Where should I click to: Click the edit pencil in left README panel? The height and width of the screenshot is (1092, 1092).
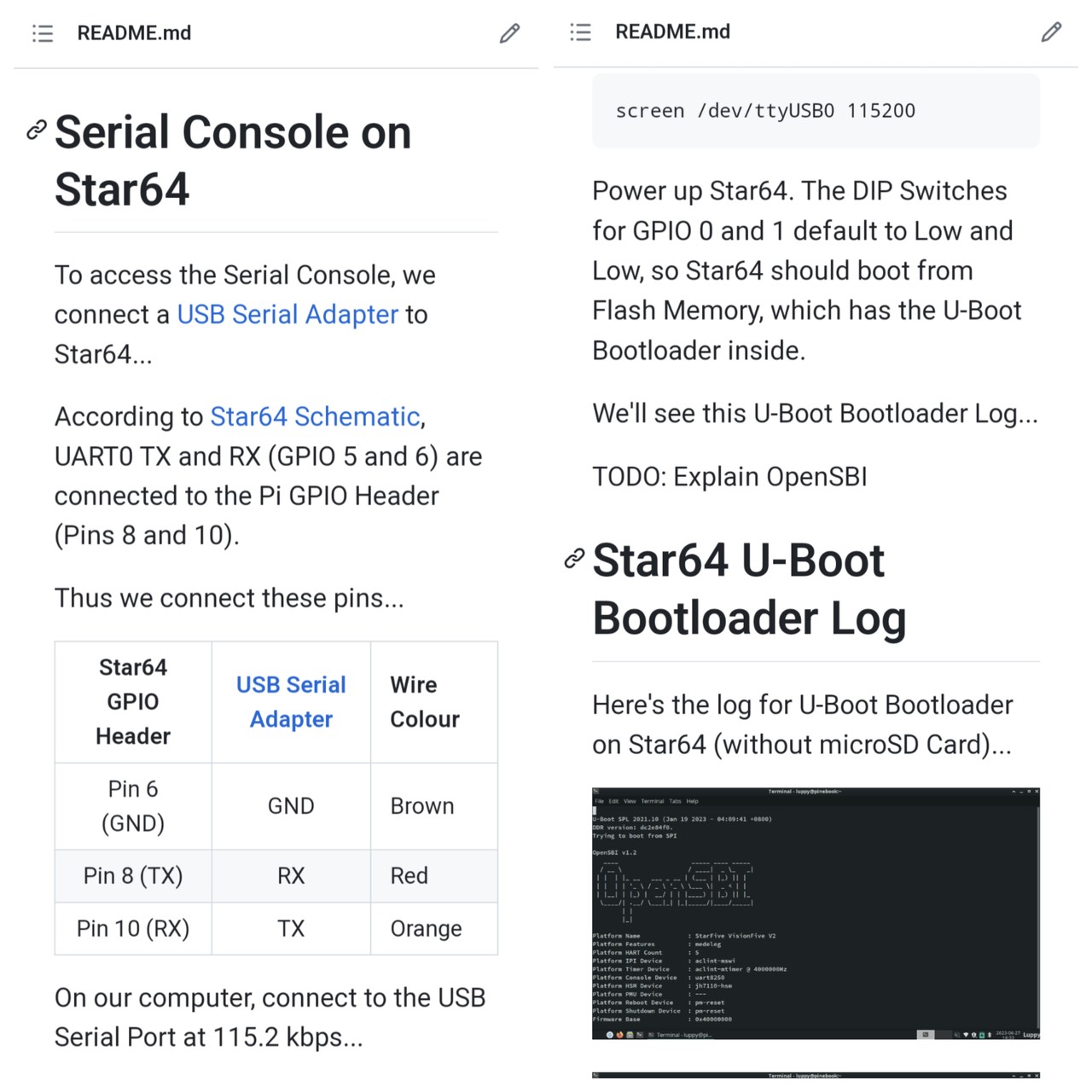click(509, 33)
